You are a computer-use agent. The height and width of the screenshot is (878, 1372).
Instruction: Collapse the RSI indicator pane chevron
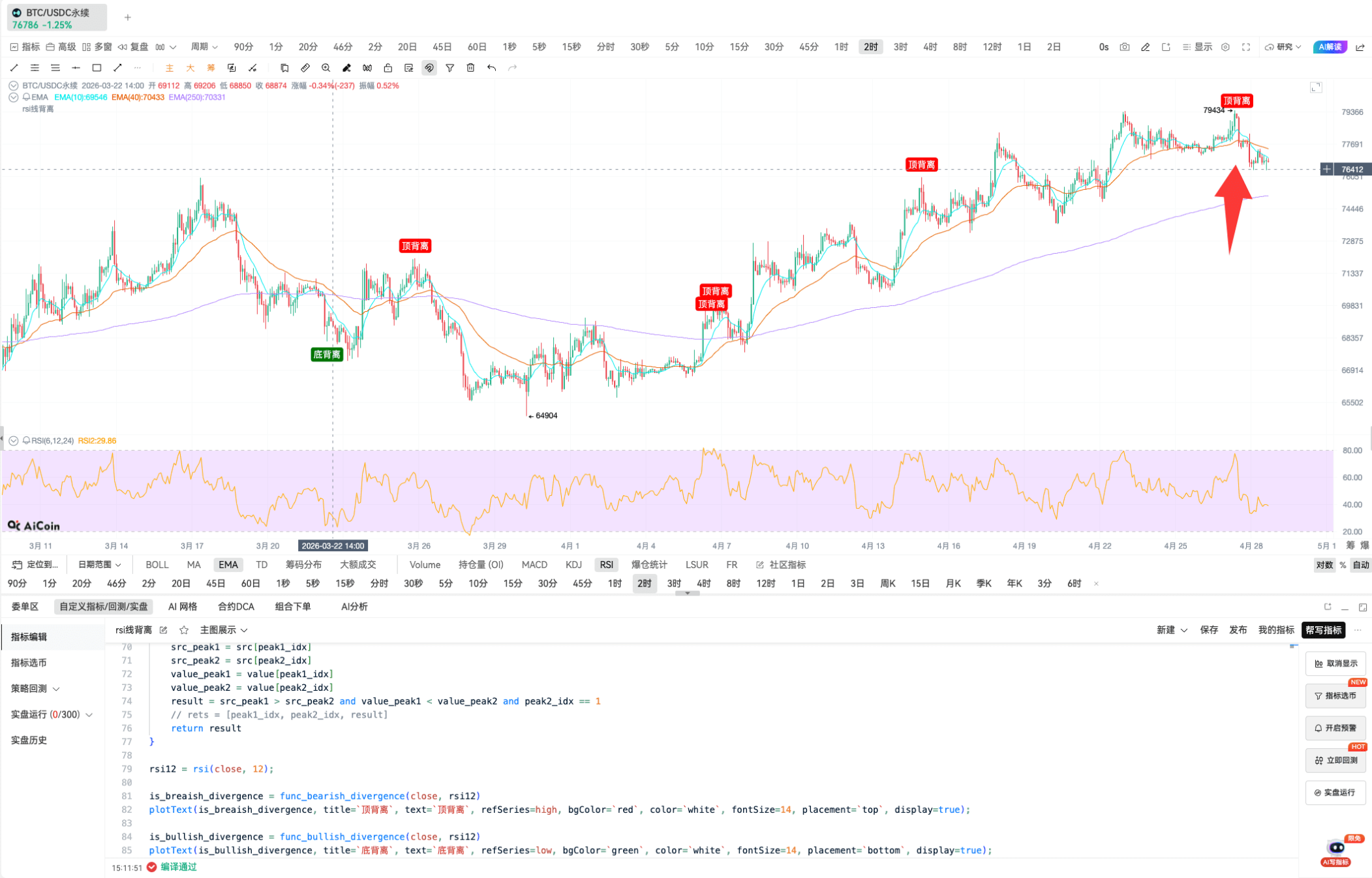[x=13, y=440]
